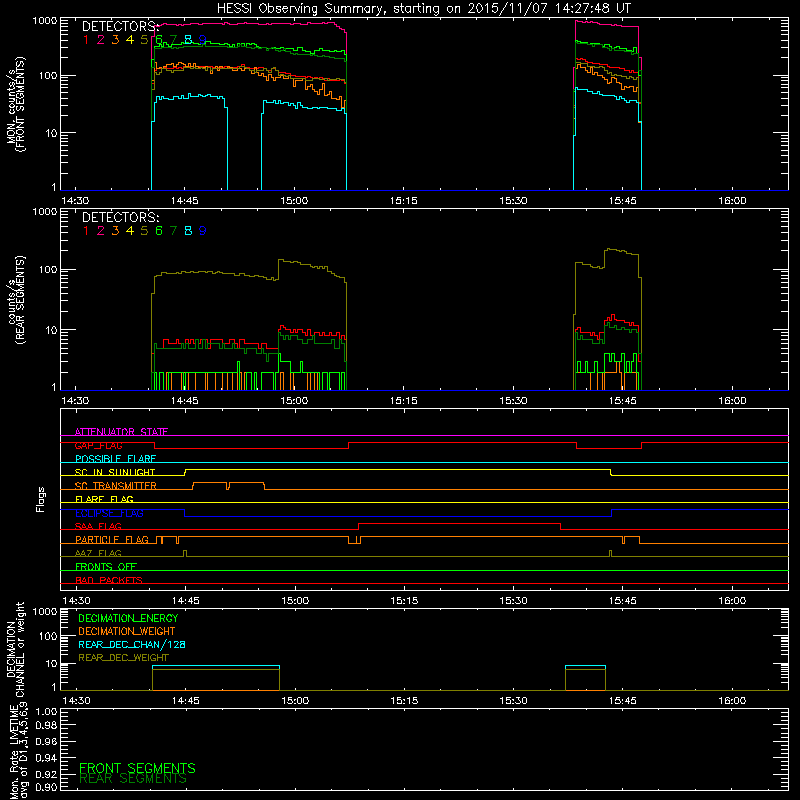The width and height of the screenshot is (800, 800).
Task: Select detector 6 legend number in rear panel
Action: [159, 231]
